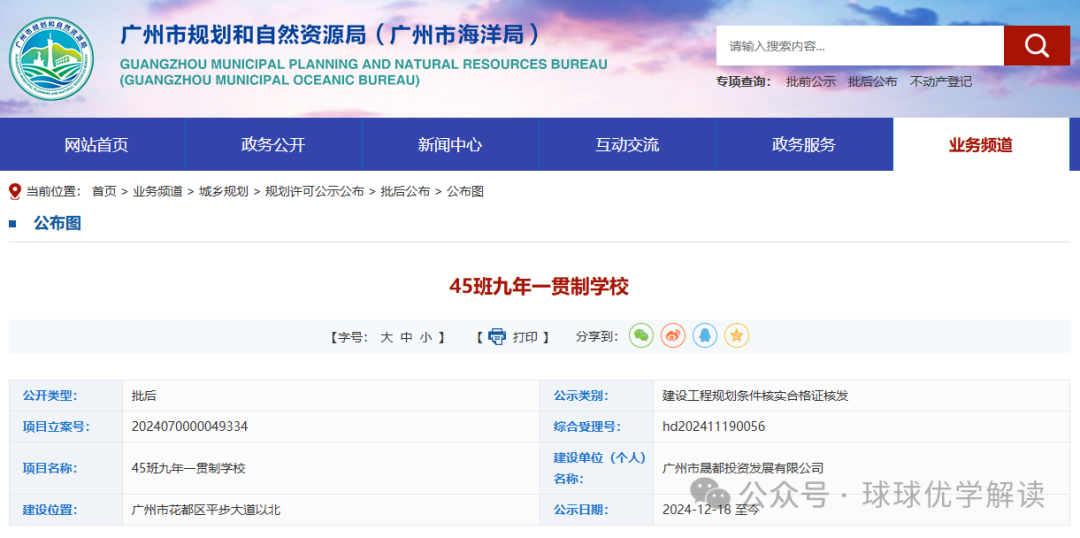
Task: Open the 政务公开 navigation tab
Action: tap(273, 145)
